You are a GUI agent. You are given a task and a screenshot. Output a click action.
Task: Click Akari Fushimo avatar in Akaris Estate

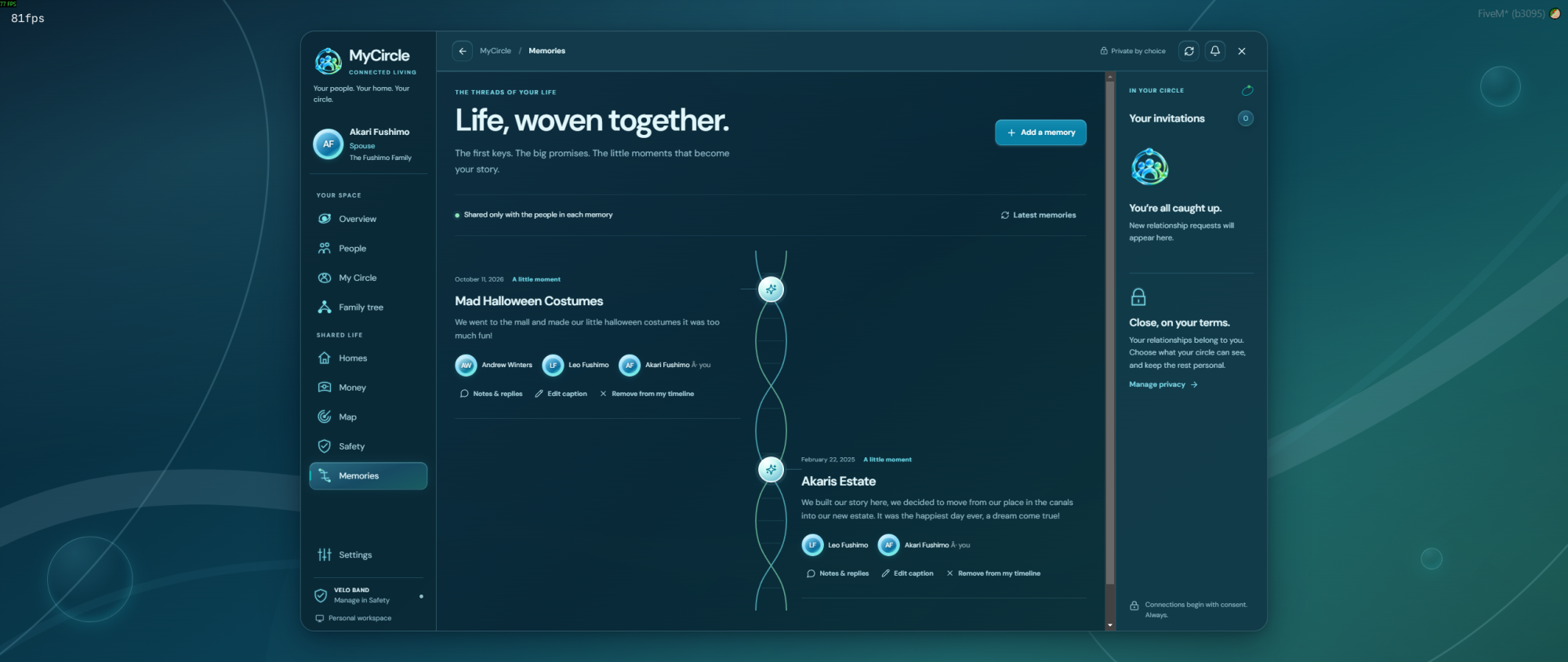(889, 545)
